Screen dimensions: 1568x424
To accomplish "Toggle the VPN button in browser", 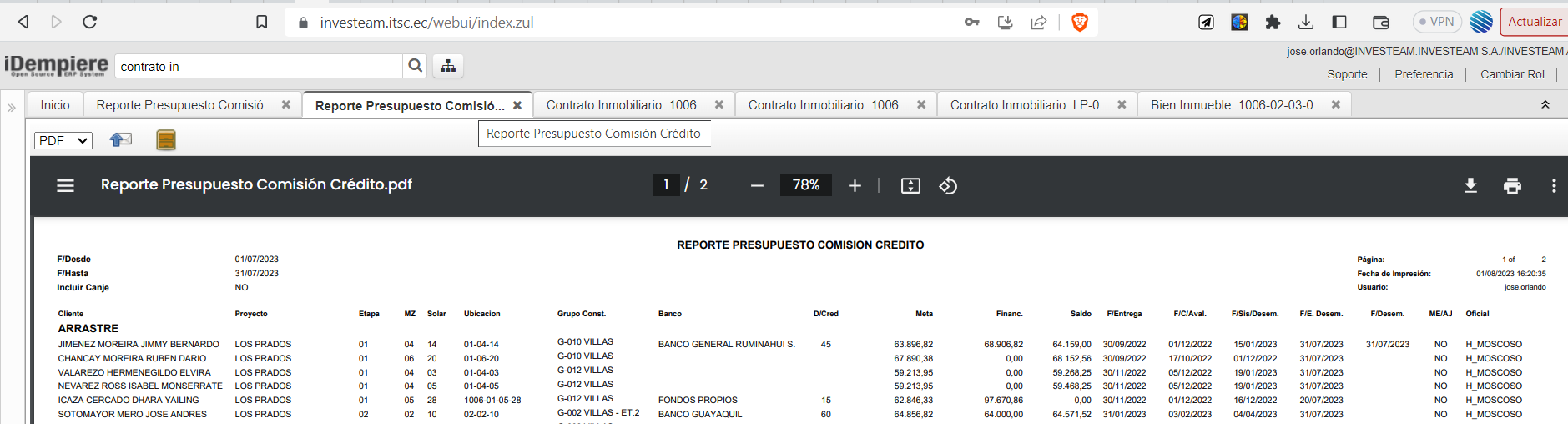I will pos(1436,22).
